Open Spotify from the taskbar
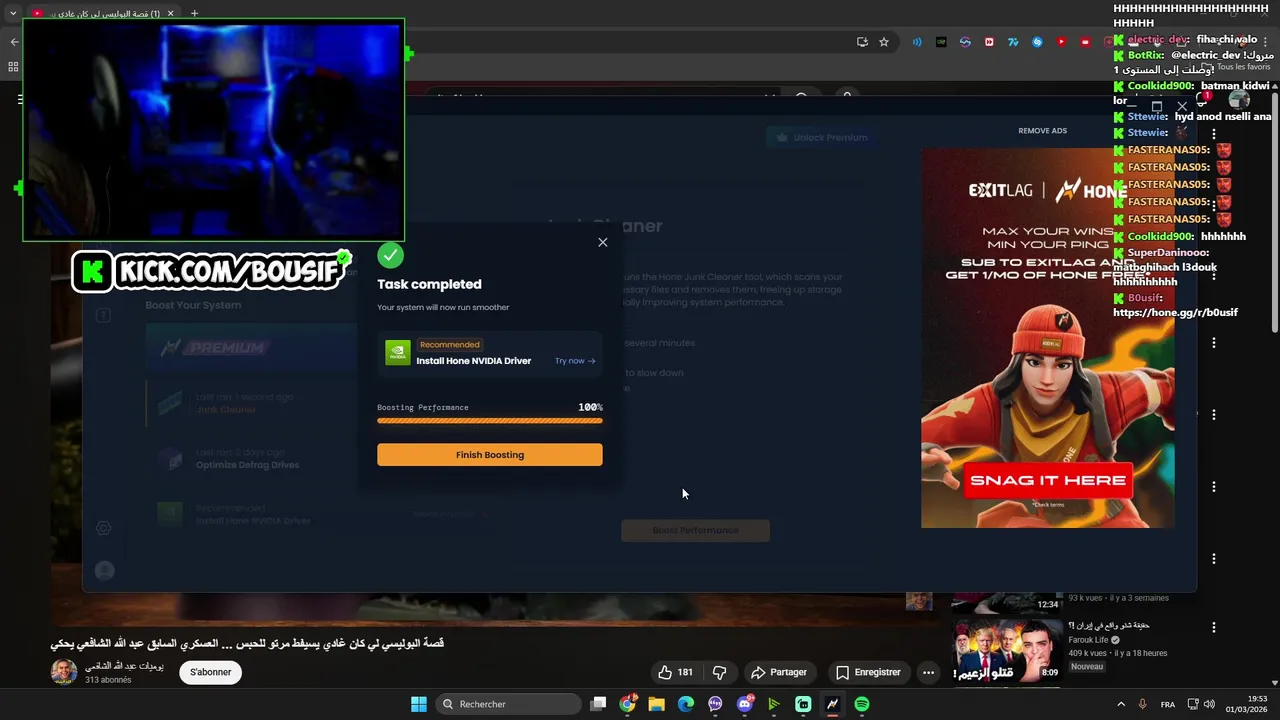 pyautogui.click(x=862, y=704)
